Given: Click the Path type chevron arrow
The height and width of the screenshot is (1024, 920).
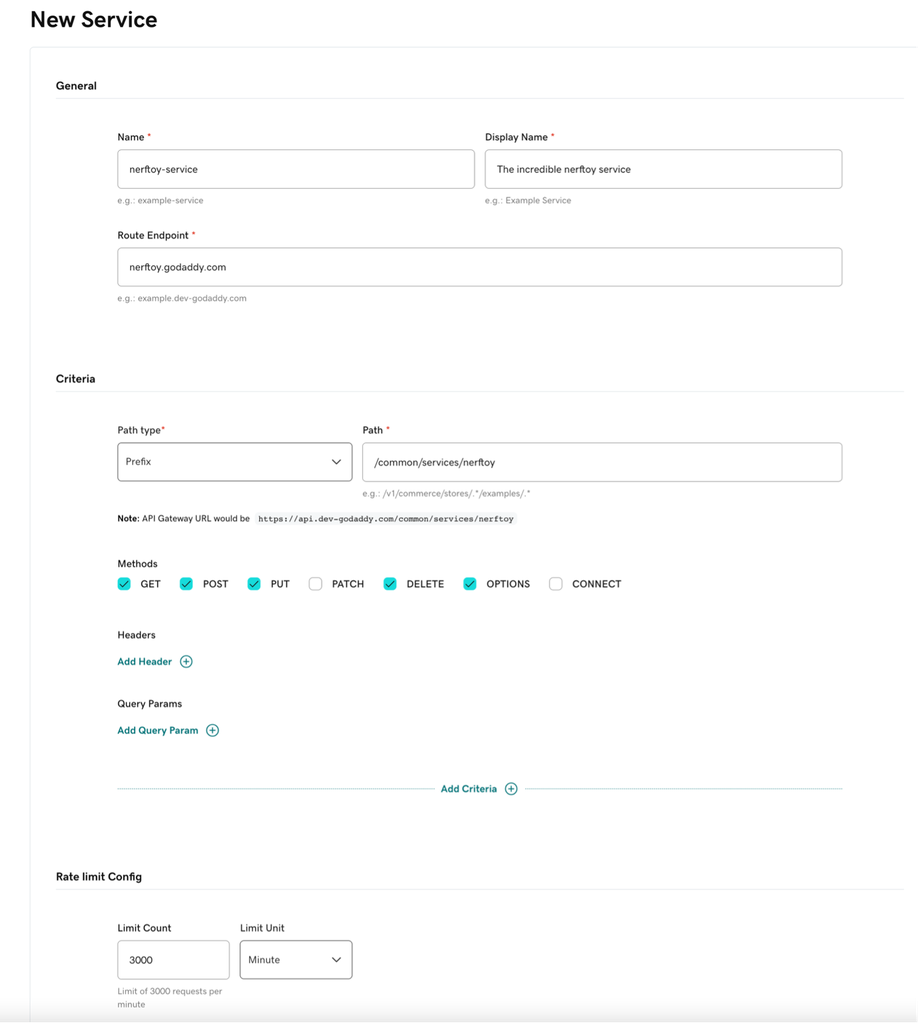Looking at the screenshot, I should pyautogui.click(x=336, y=462).
